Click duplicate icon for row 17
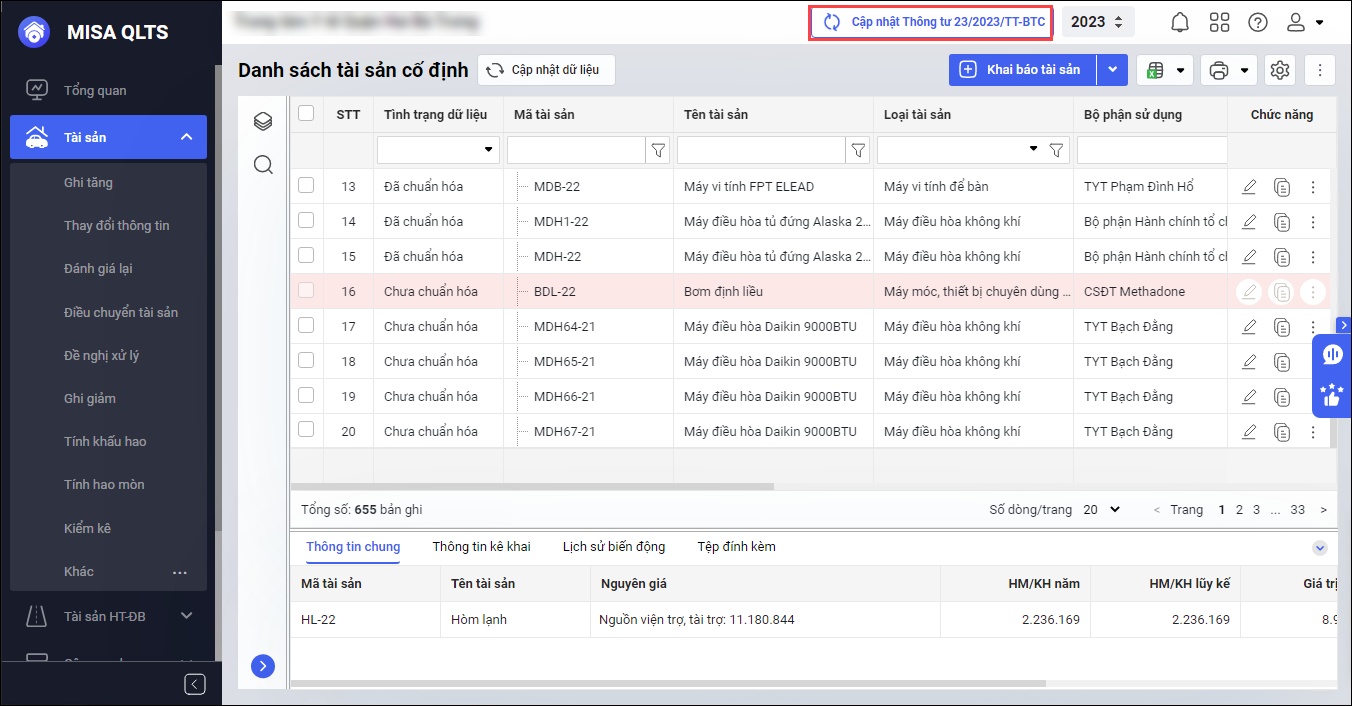1352x706 pixels. click(x=1282, y=327)
